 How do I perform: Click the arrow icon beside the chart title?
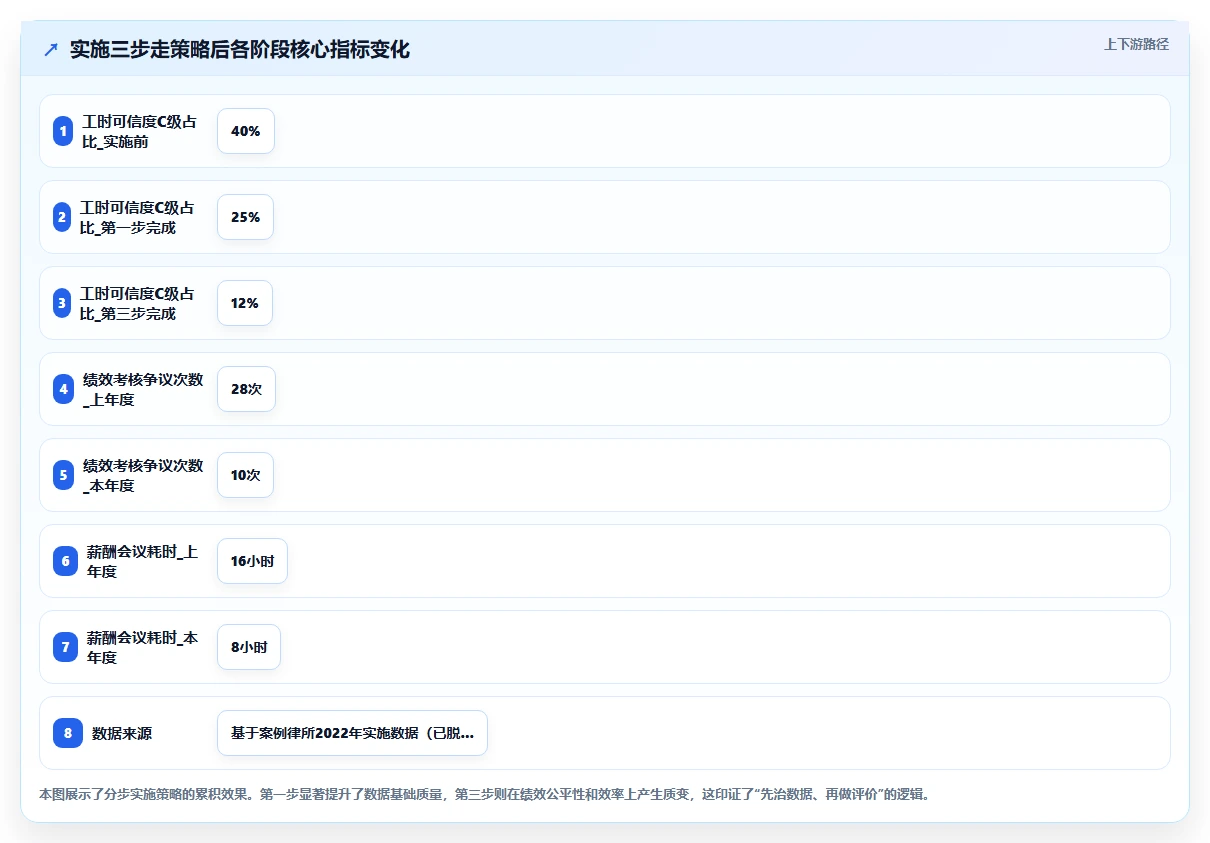51,49
